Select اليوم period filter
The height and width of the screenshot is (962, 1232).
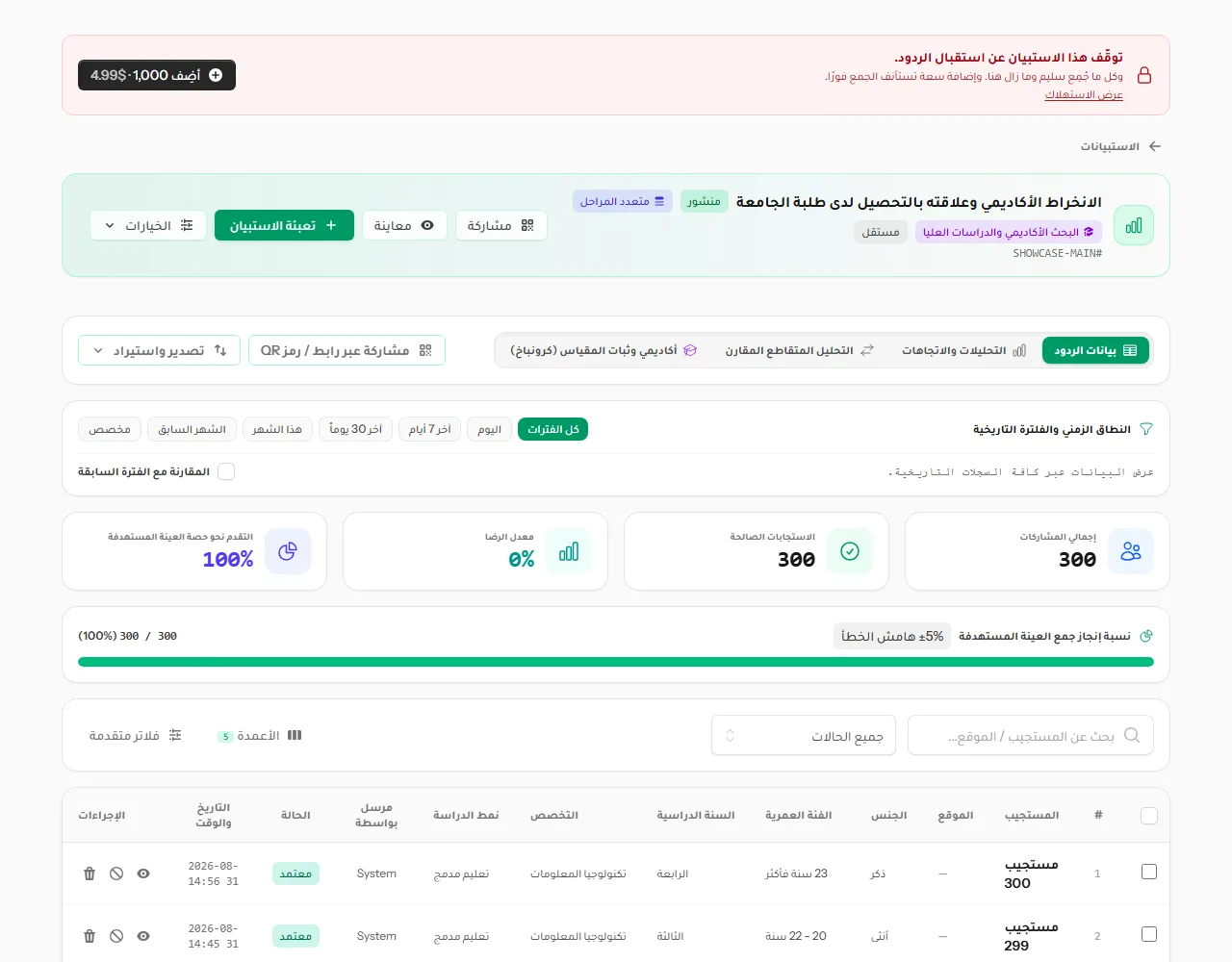490,429
